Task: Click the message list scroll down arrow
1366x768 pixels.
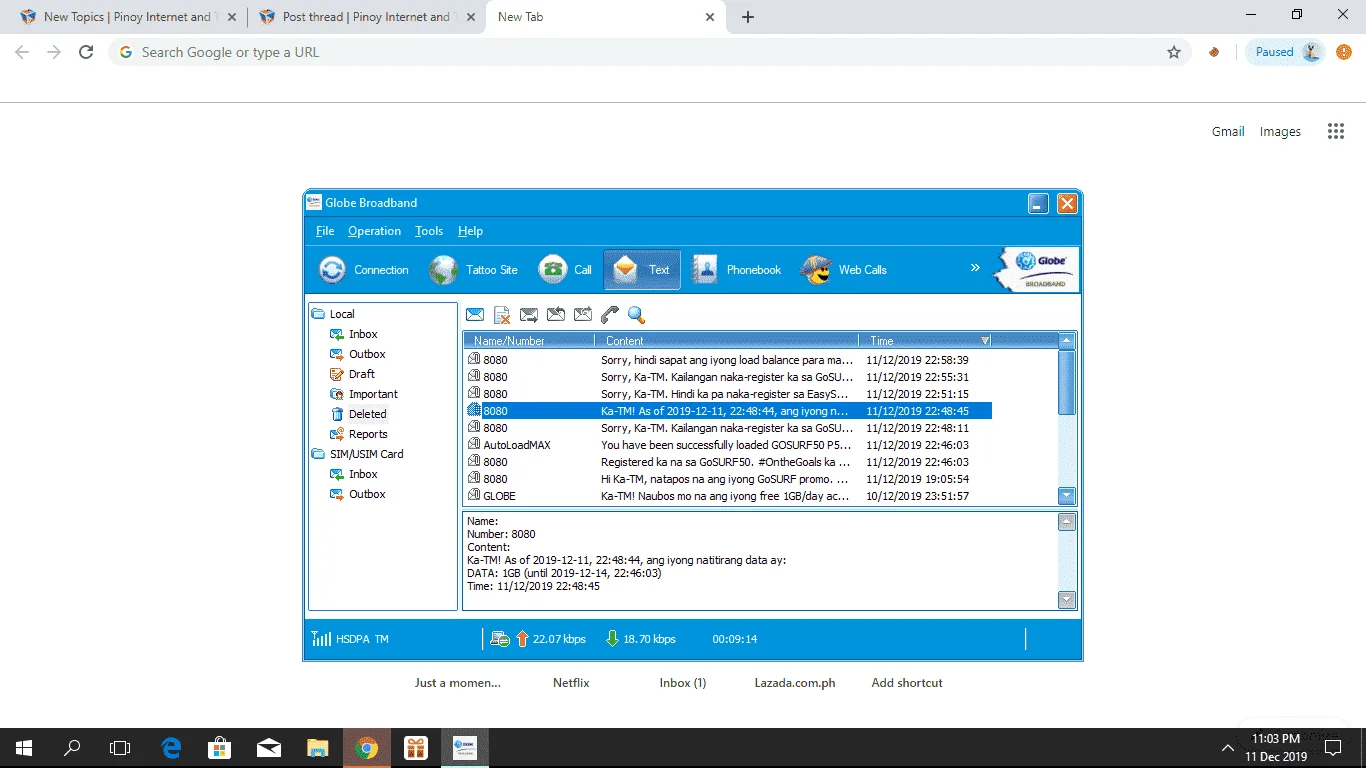Action: pos(1067,496)
